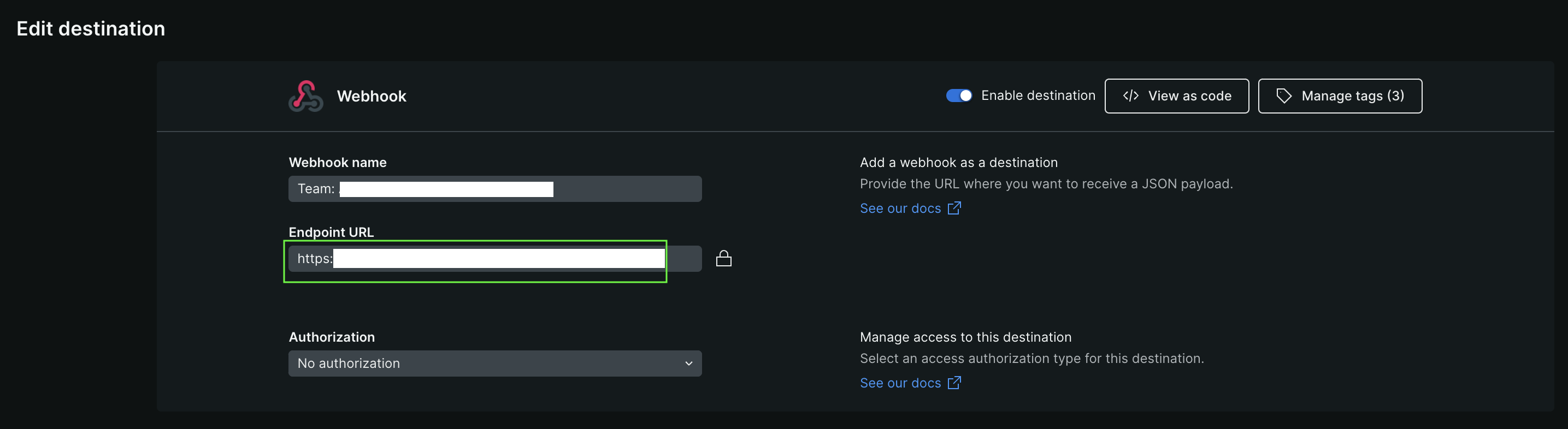Toggle the Enable destination switch

point(959,96)
